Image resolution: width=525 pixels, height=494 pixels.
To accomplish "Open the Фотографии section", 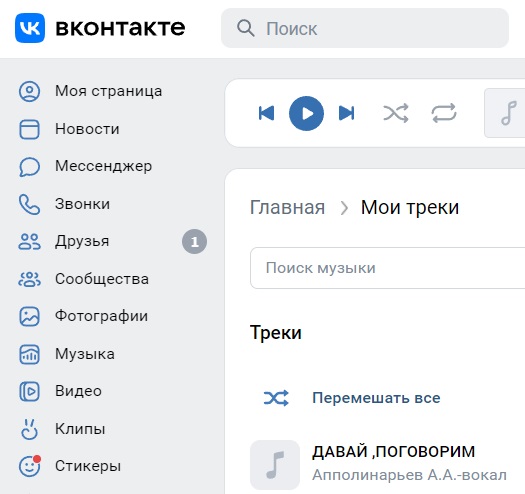I will (x=84, y=316).
